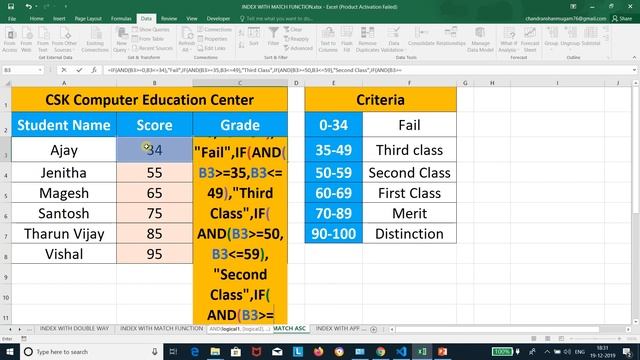Switch to the Developer ribbon tab

tap(218, 18)
